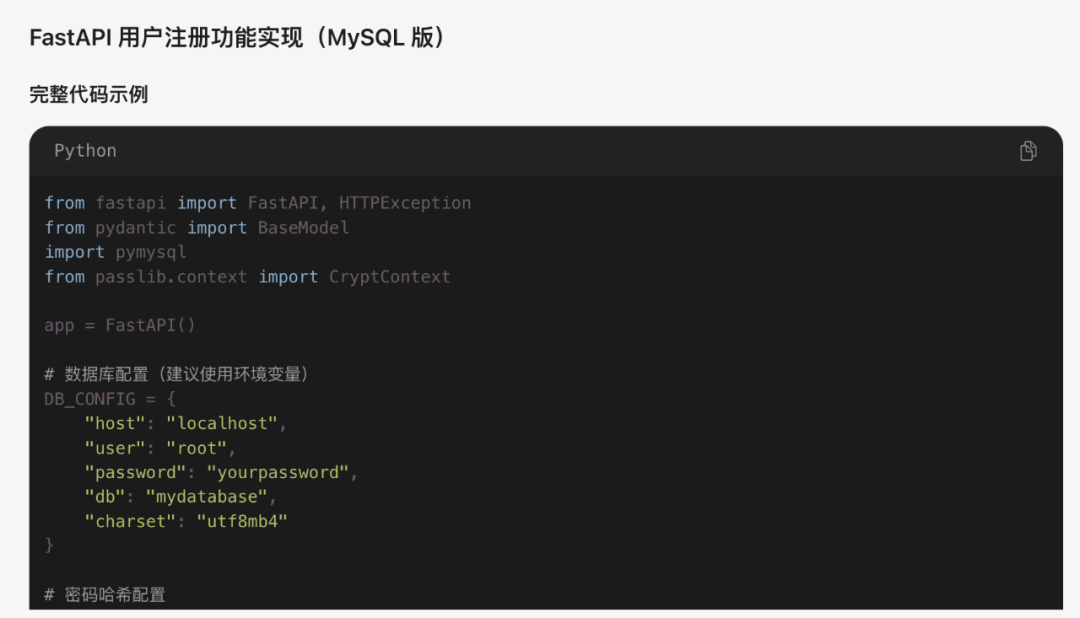Image resolution: width=1080 pixels, height=618 pixels.
Task: Click the FastAPI MySQL page title
Action: coord(240,38)
